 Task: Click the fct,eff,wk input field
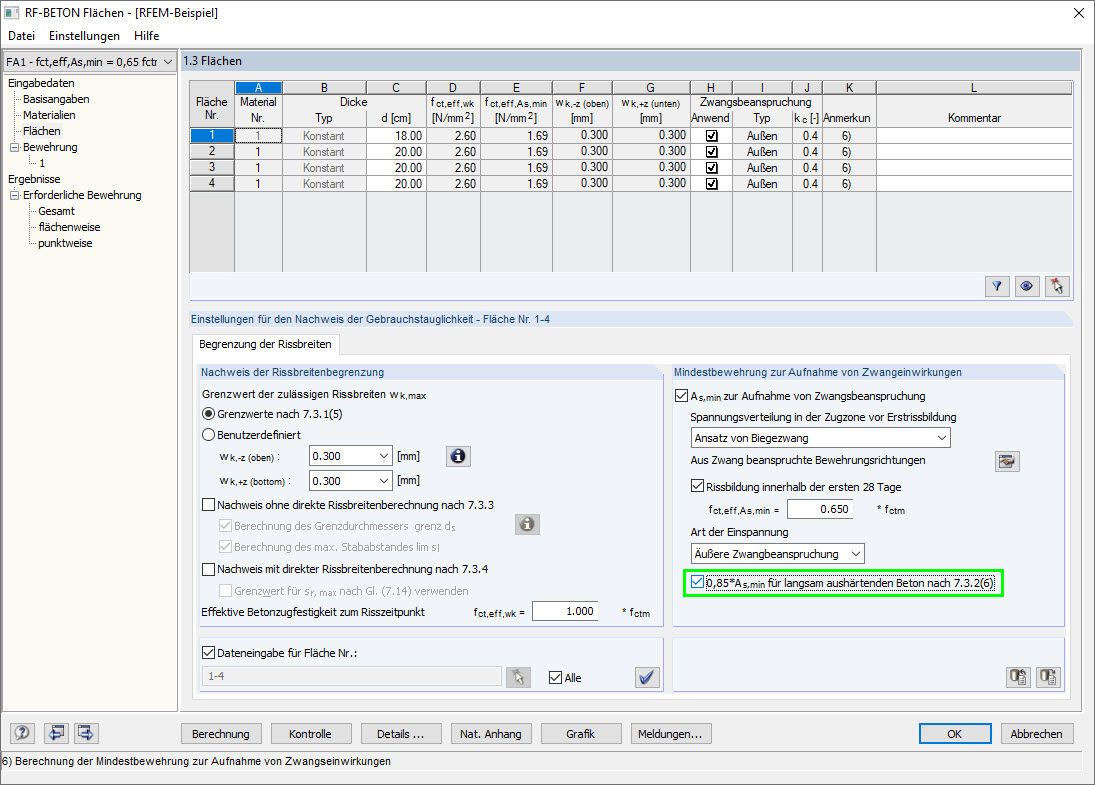564,611
